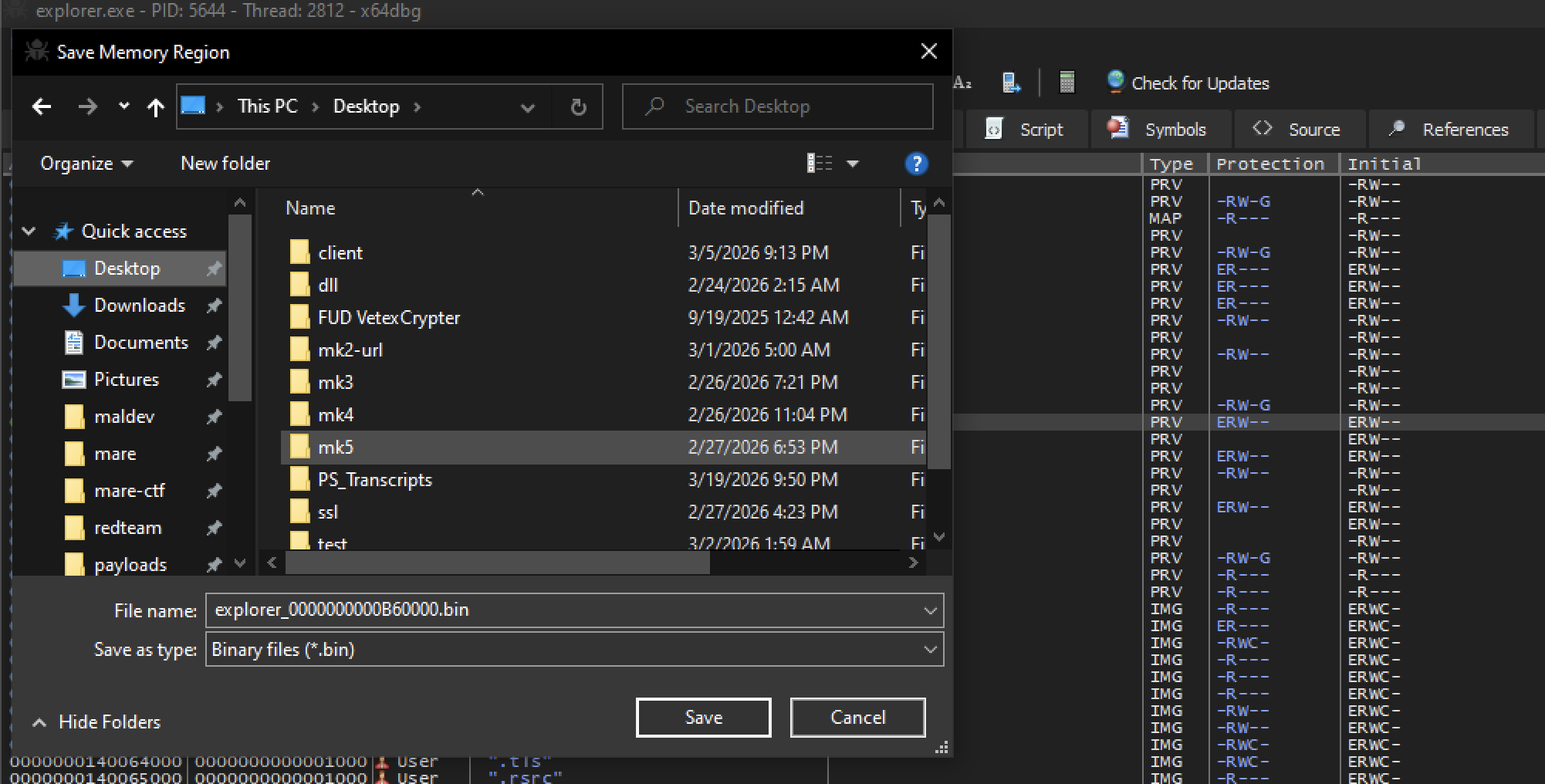Open the mare-ctf pinned folder
Image resolution: width=1545 pixels, height=784 pixels.
point(130,491)
